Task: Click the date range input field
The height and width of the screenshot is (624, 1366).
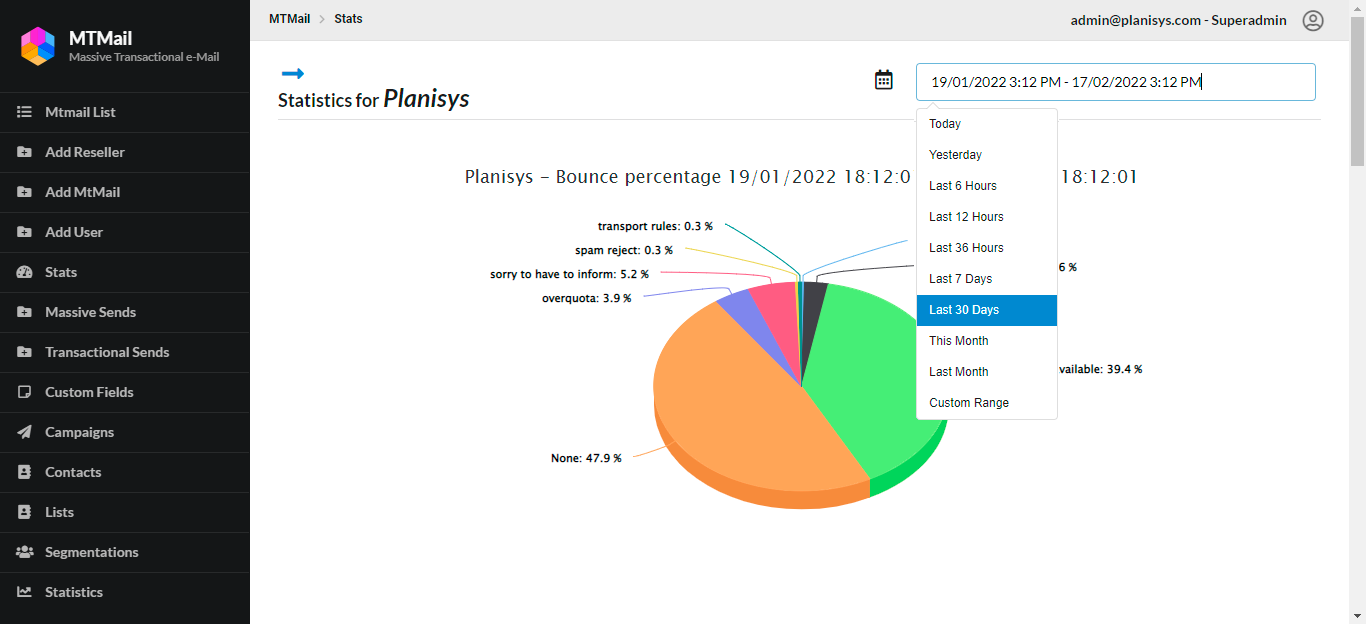Action: pyautogui.click(x=1115, y=82)
